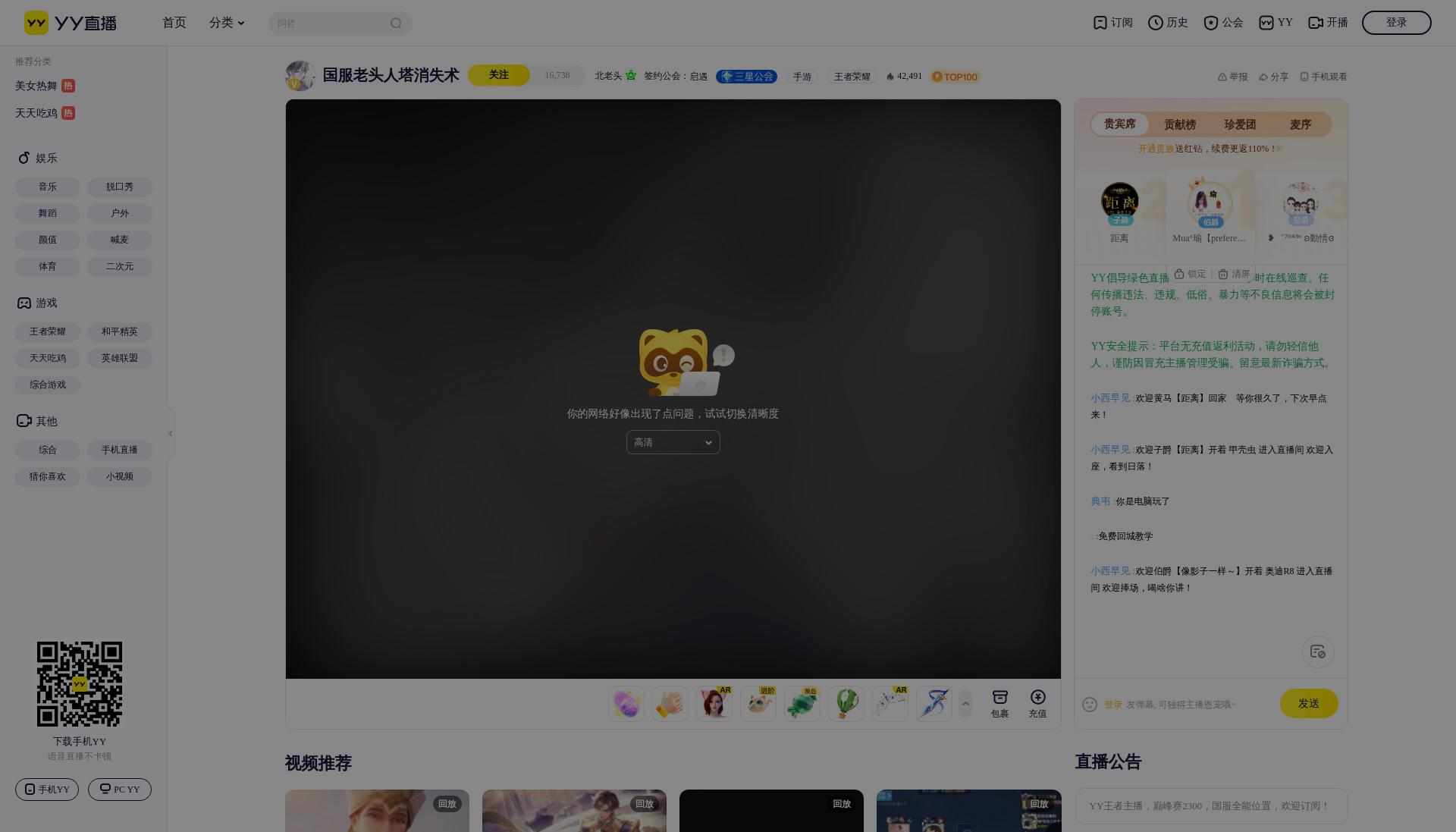Click the PC YY download button

(x=120, y=790)
